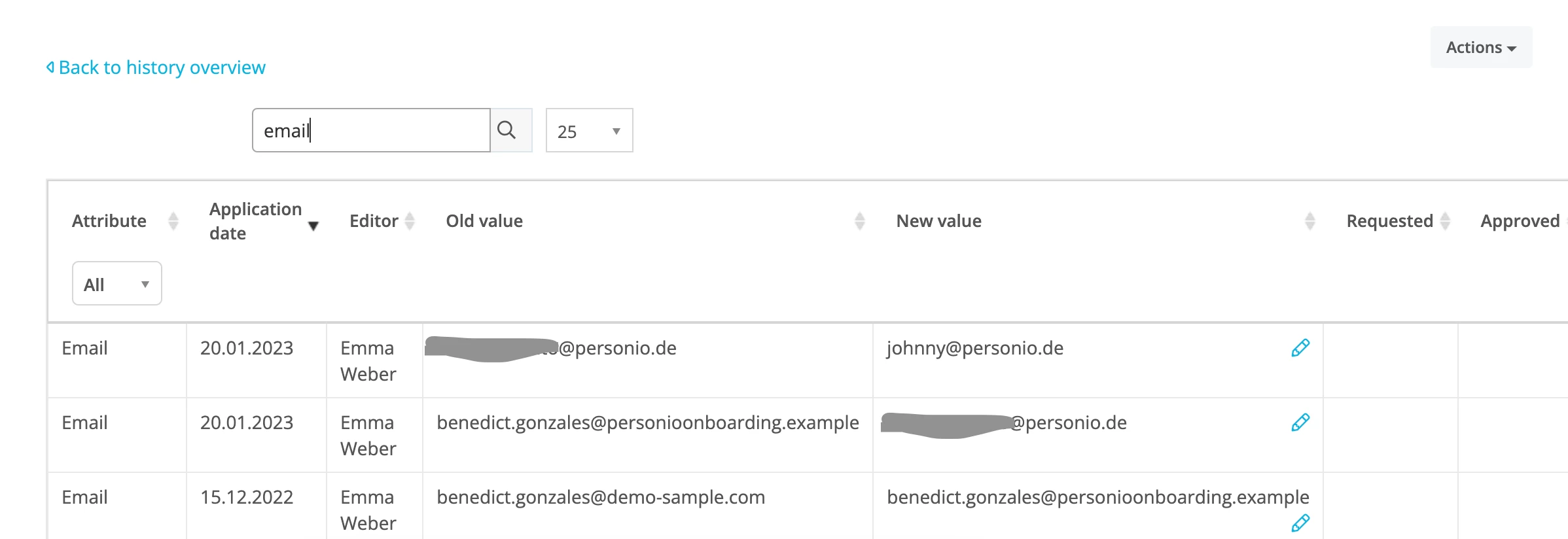
Task: Expand the All attribute filter dropdown
Action: point(116,283)
